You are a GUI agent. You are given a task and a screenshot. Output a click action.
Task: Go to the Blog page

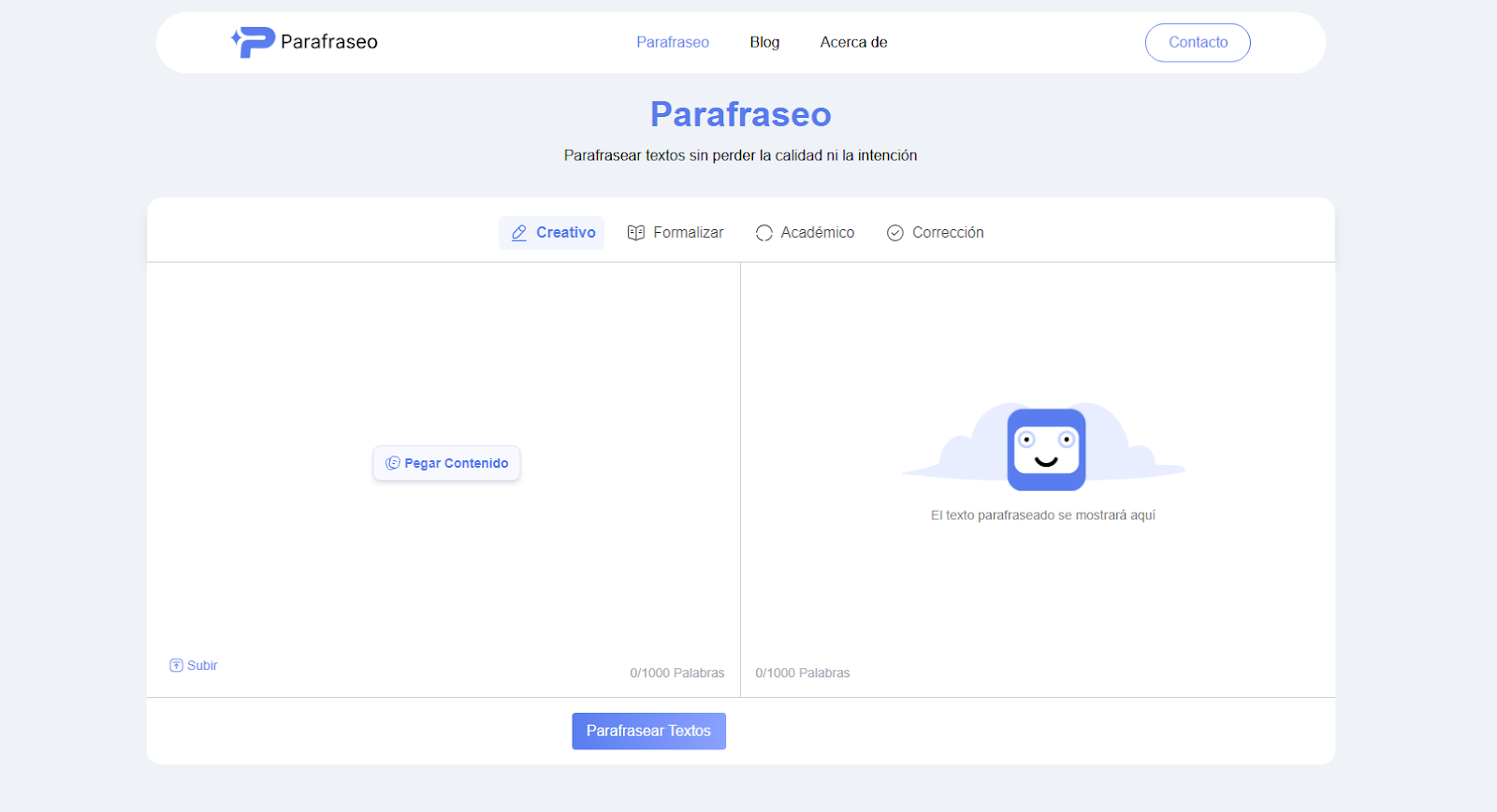coord(764,42)
